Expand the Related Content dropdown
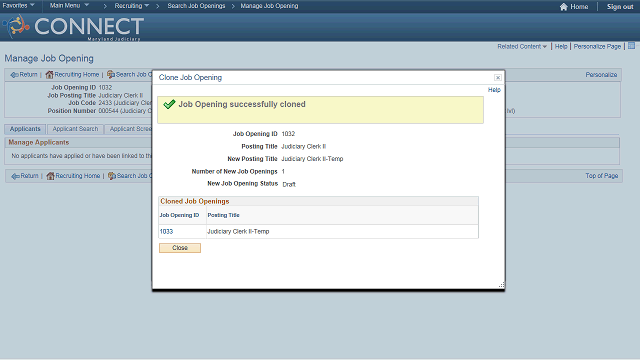Viewport: 640px width, 360px height. pyautogui.click(x=522, y=47)
